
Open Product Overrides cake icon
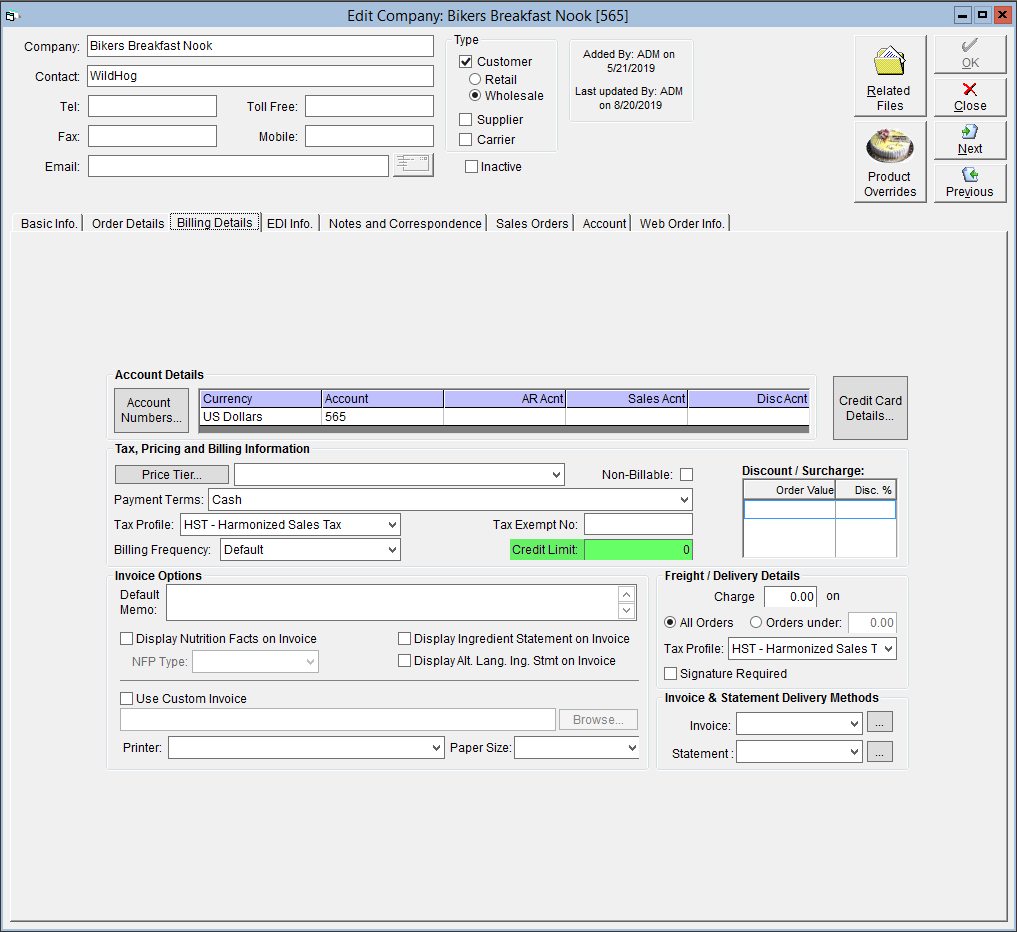coord(890,162)
